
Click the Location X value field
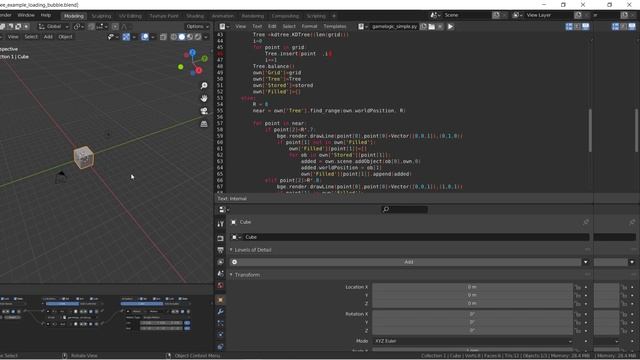click(472, 287)
